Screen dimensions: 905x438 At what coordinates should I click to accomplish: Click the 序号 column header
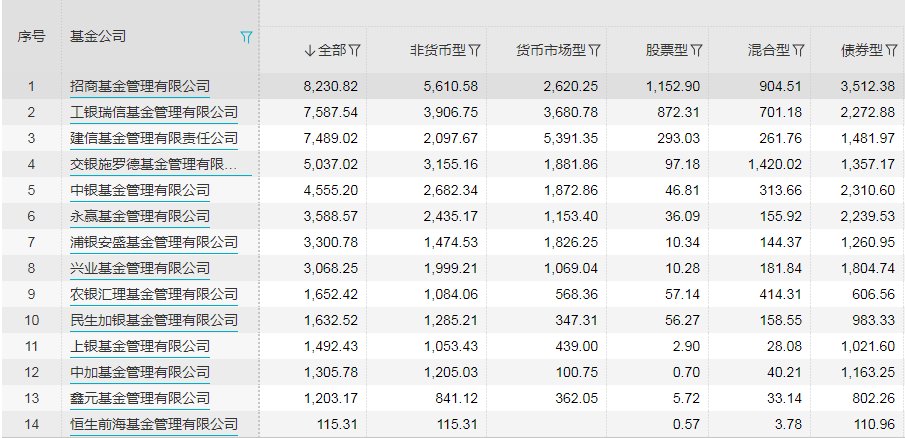tap(31, 36)
